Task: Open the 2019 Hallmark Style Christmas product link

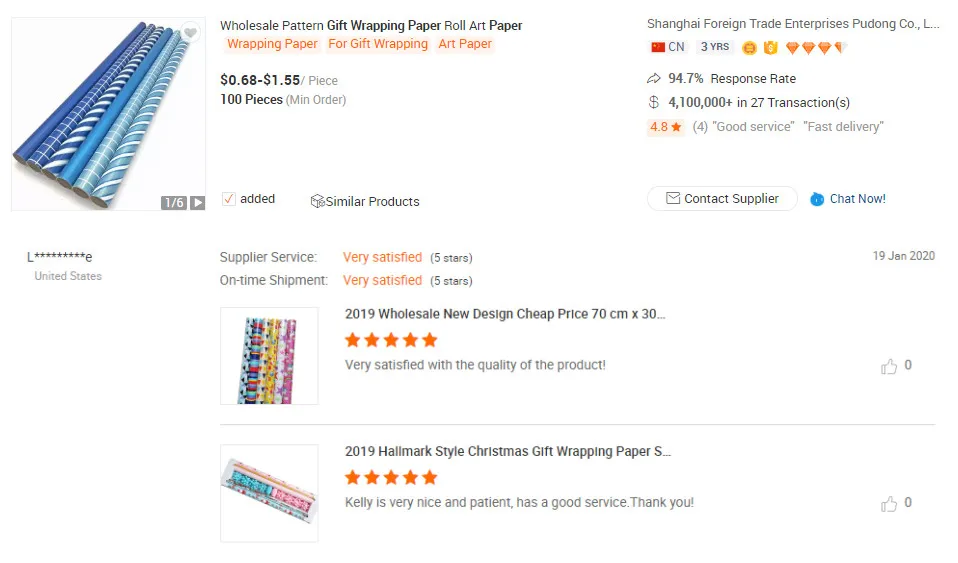Action: pos(507,452)
